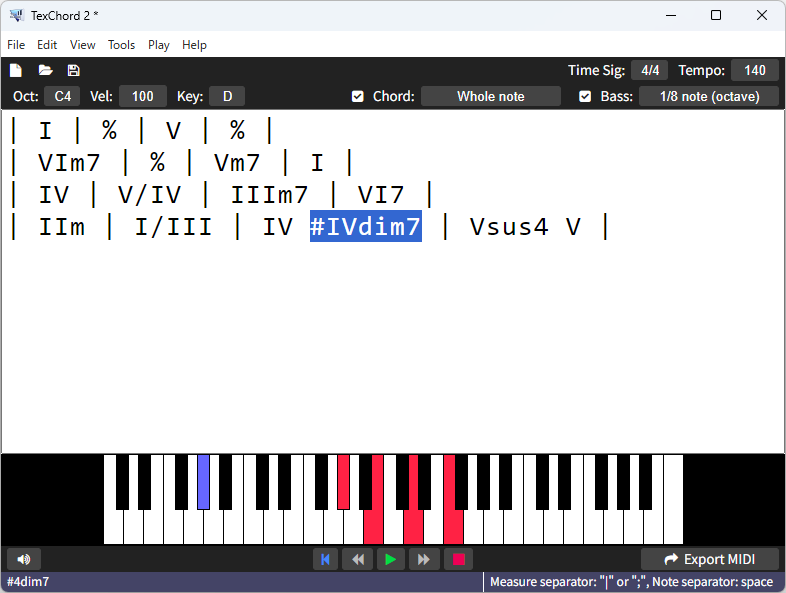Open the View menu

click(83, 45)
